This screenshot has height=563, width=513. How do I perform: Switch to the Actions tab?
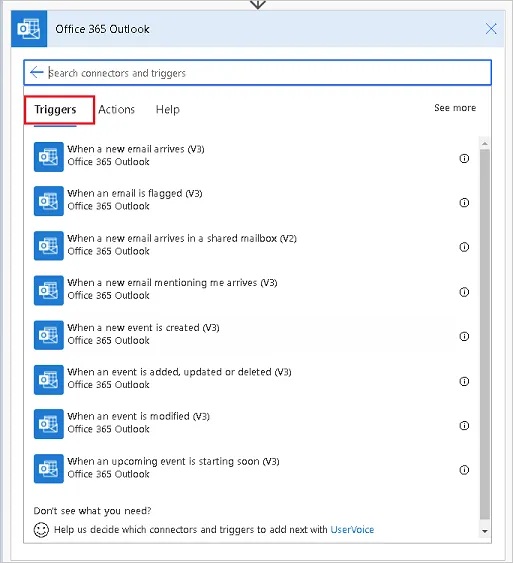116,110
